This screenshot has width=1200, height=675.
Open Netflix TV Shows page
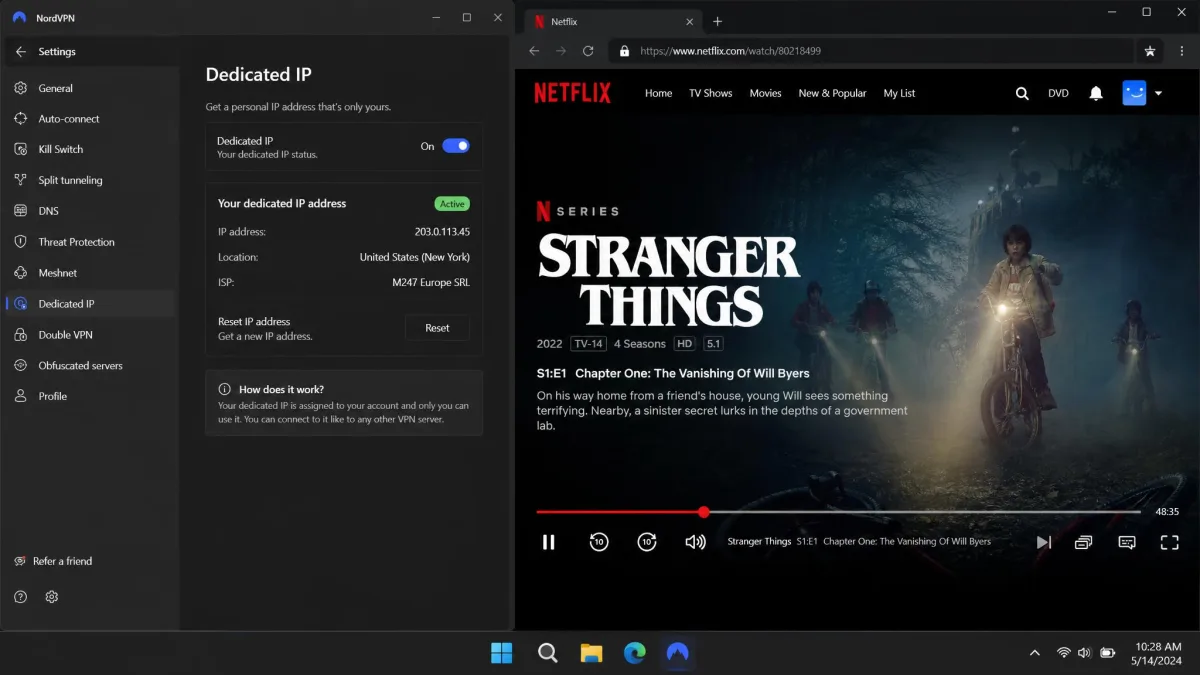tap(710, 93)
